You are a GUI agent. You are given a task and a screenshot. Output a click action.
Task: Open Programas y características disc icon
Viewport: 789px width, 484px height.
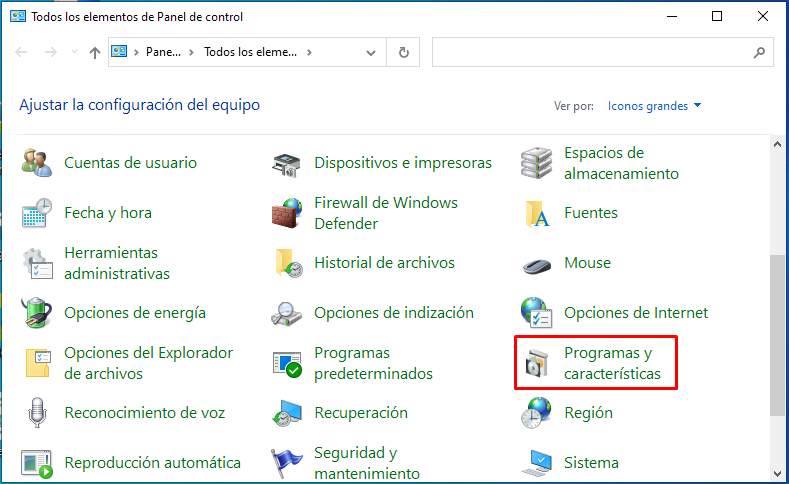[536, 363]
